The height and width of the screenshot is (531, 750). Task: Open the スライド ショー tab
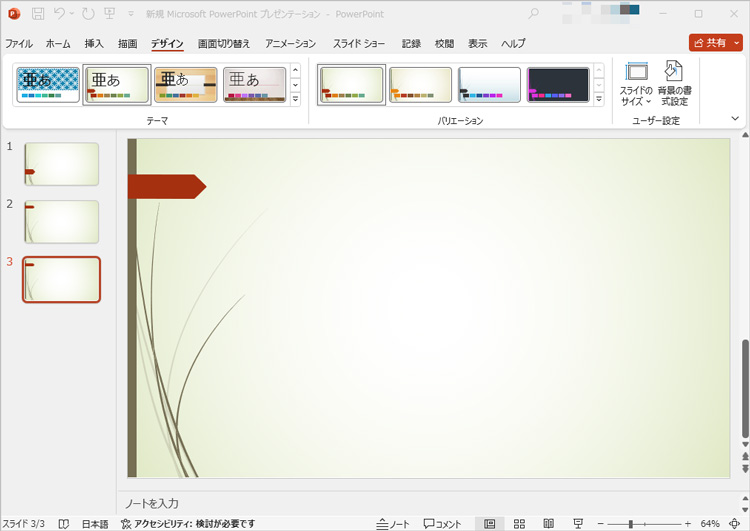(359, 44)
